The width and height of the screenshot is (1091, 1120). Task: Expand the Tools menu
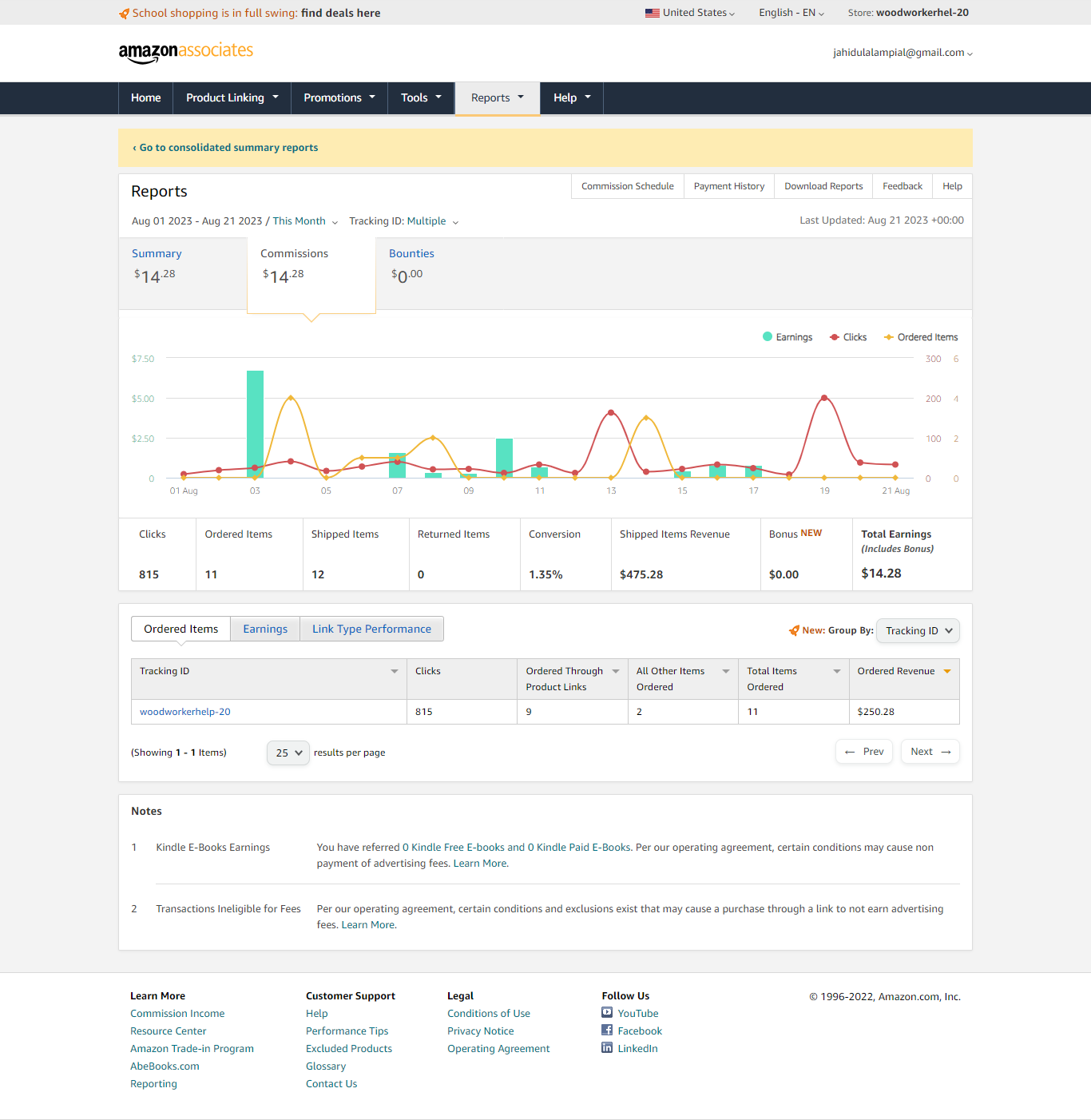[421, 97]
